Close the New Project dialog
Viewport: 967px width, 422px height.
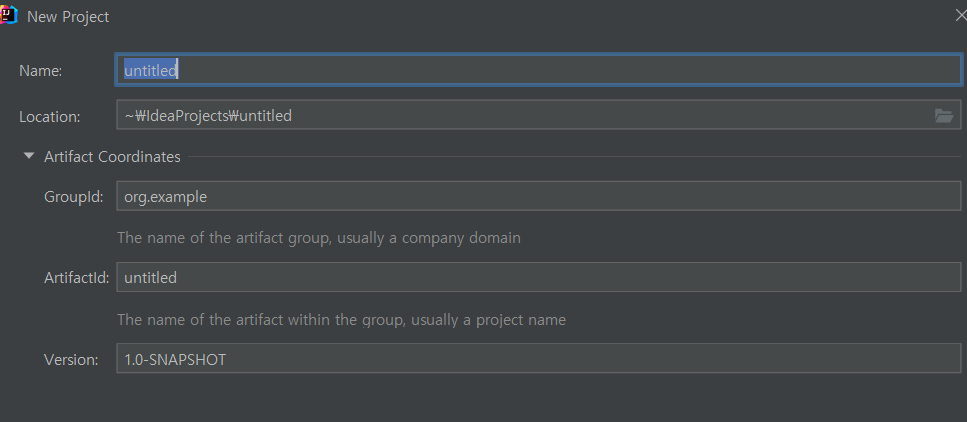[x=961, y=15]
